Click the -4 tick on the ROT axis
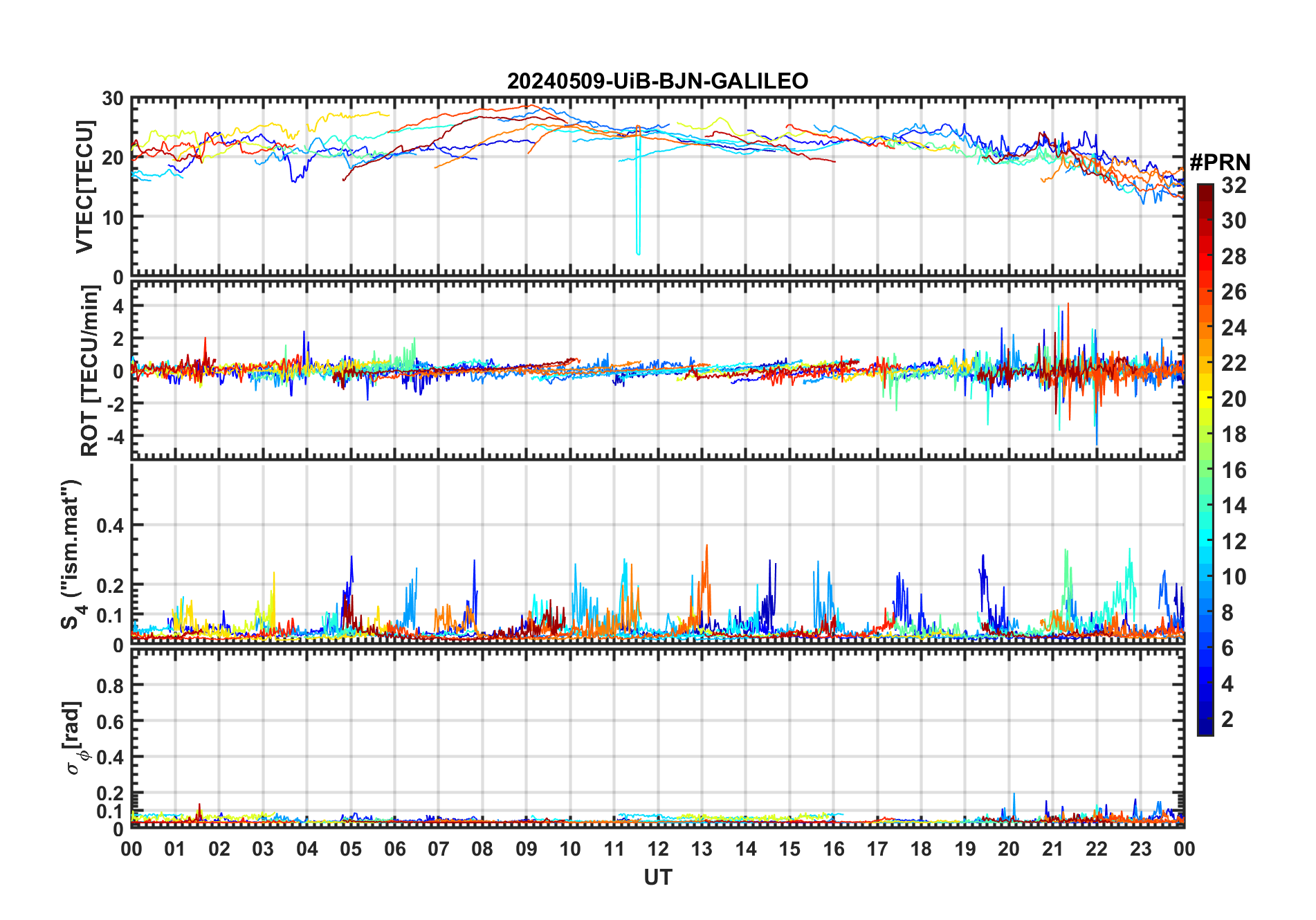 coord(115,436)
